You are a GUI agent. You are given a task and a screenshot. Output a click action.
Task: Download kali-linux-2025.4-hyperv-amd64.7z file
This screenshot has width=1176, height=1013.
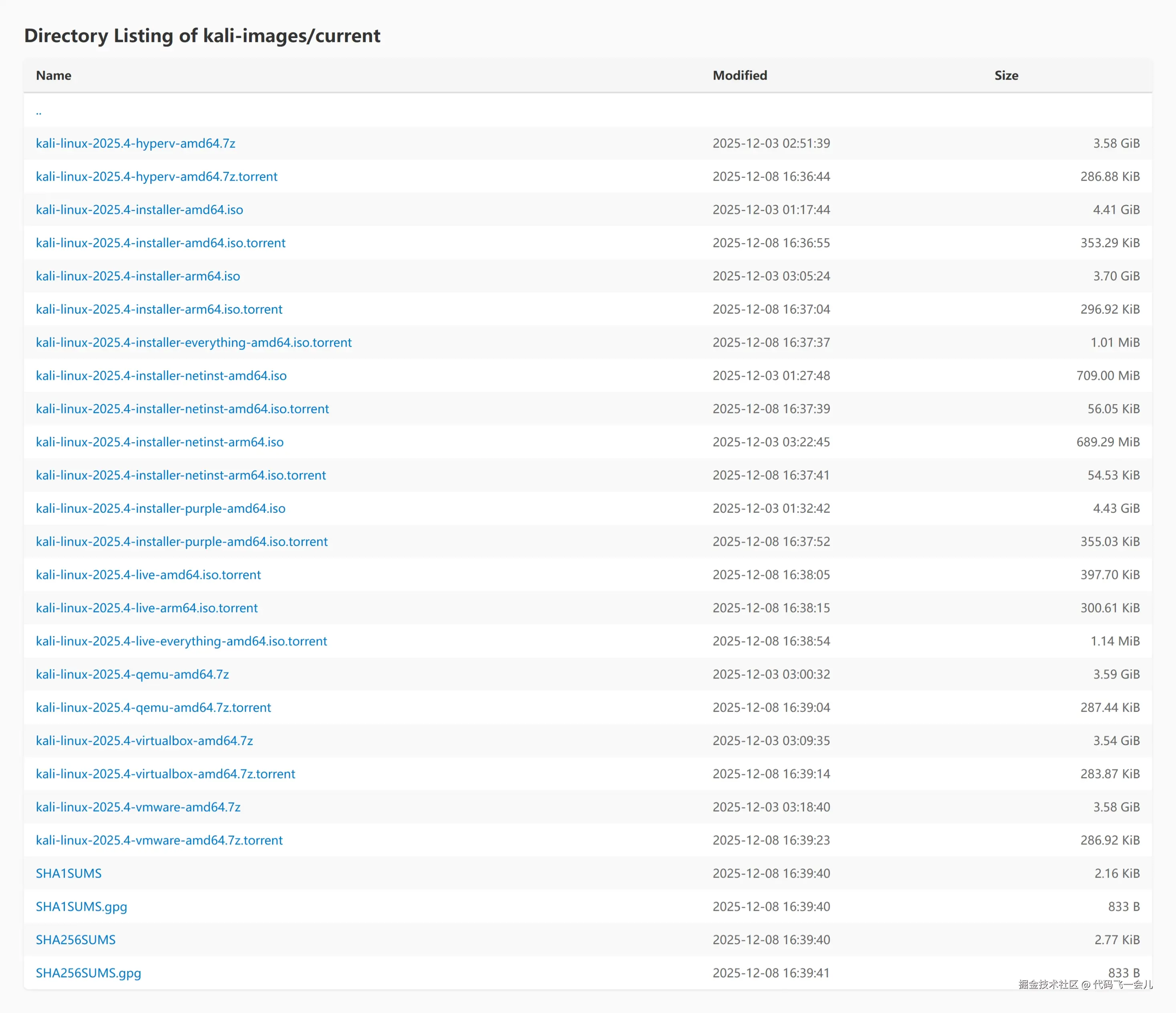[135, 143]
